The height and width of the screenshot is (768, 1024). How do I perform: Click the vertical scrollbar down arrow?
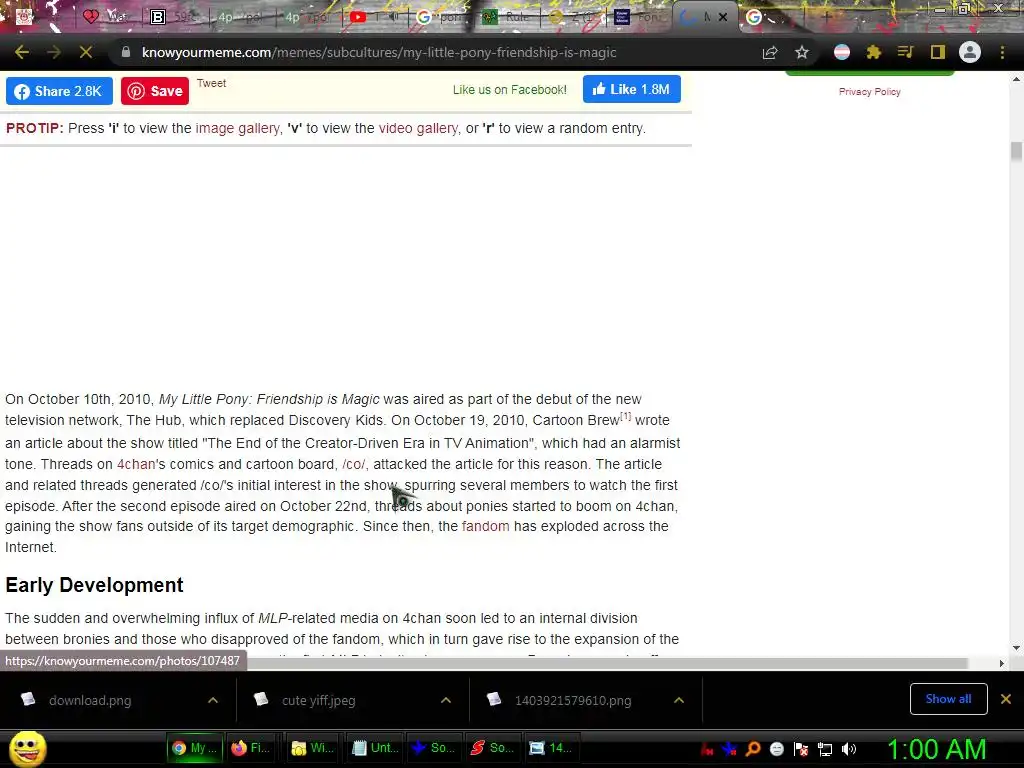click(x=1016, y=648)
